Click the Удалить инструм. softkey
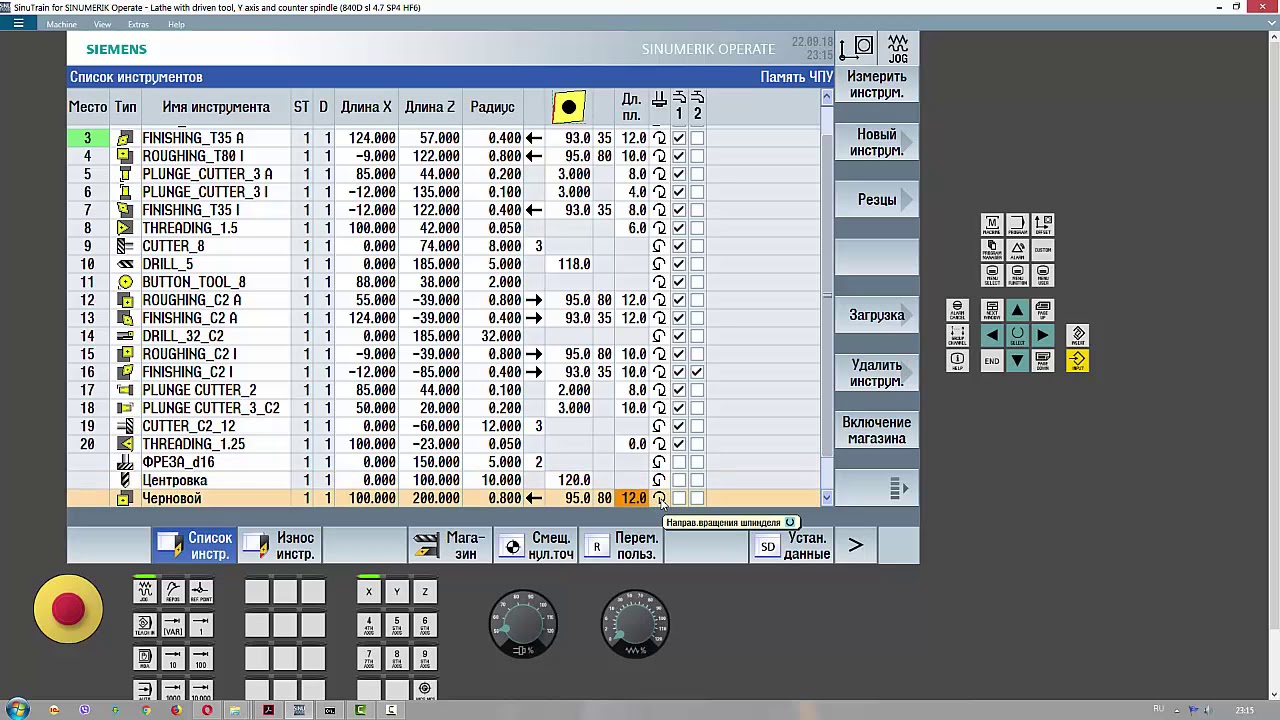The height and width of the screenshot is (720, 1280). tap(876, 373)
